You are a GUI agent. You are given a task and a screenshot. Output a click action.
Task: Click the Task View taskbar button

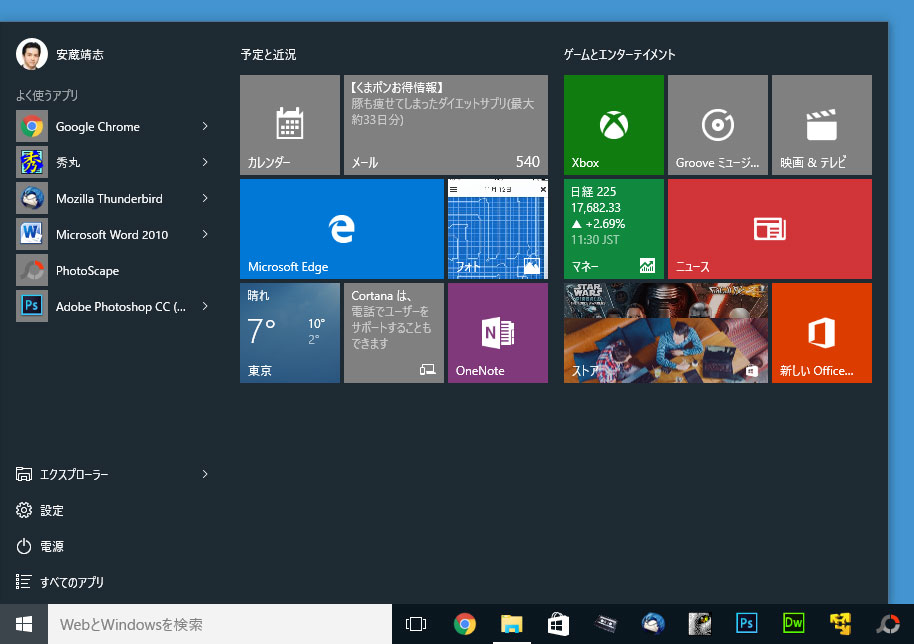(416, 624)
